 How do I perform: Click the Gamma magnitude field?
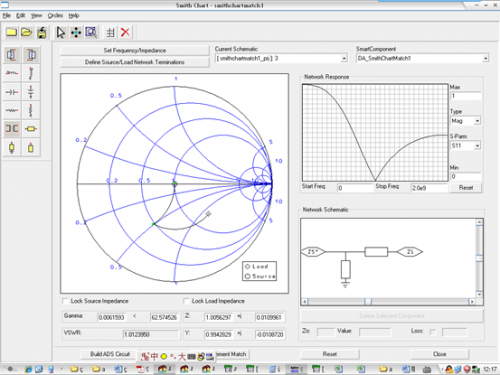(x=112, y=317)
